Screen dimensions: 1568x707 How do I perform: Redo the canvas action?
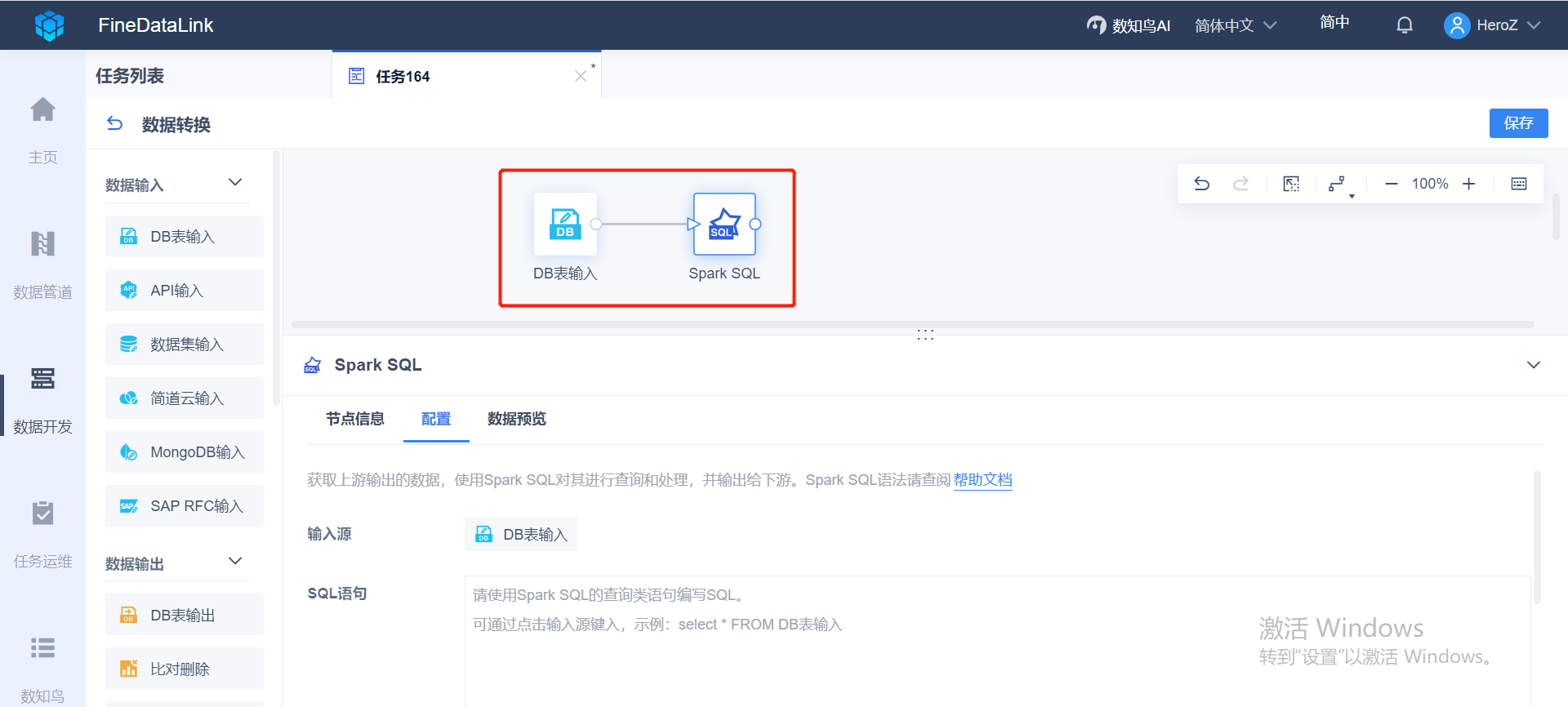coord(1241,184)
